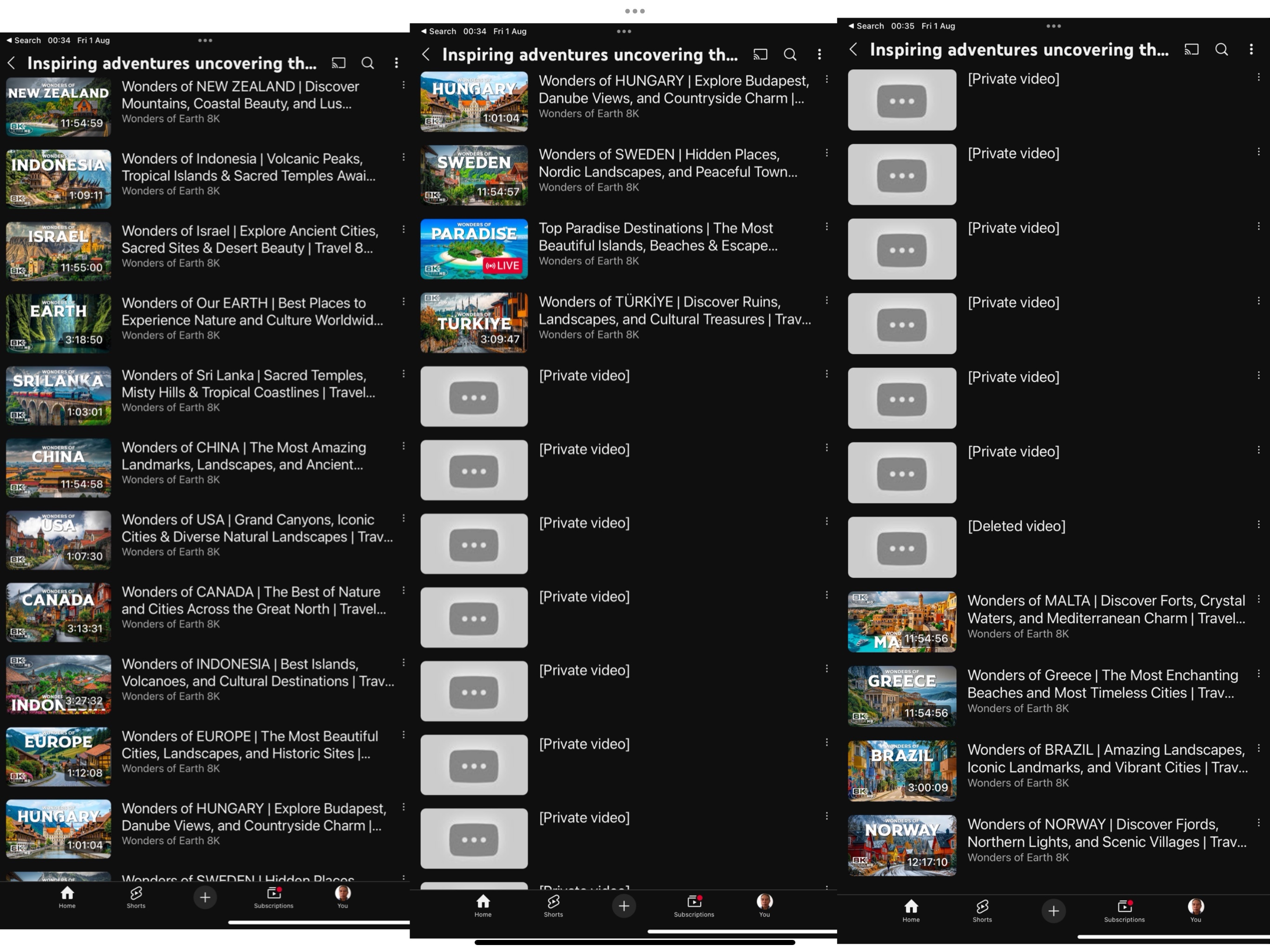
Task: Tap multitasking dots at the top of the screen
Action: click(635, 11)
